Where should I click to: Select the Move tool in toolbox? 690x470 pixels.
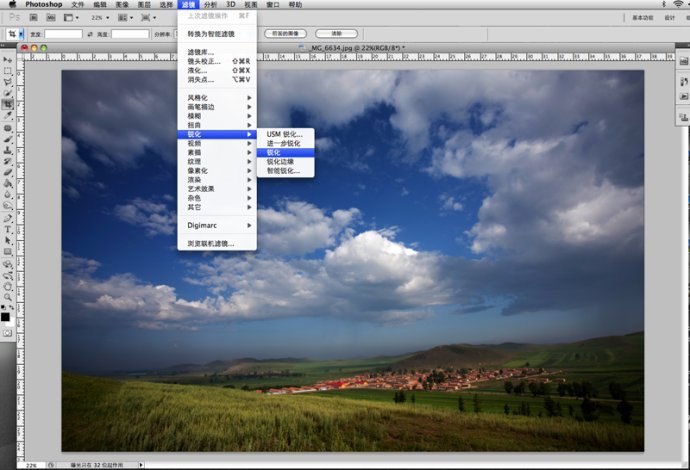(x=7, y=60)
